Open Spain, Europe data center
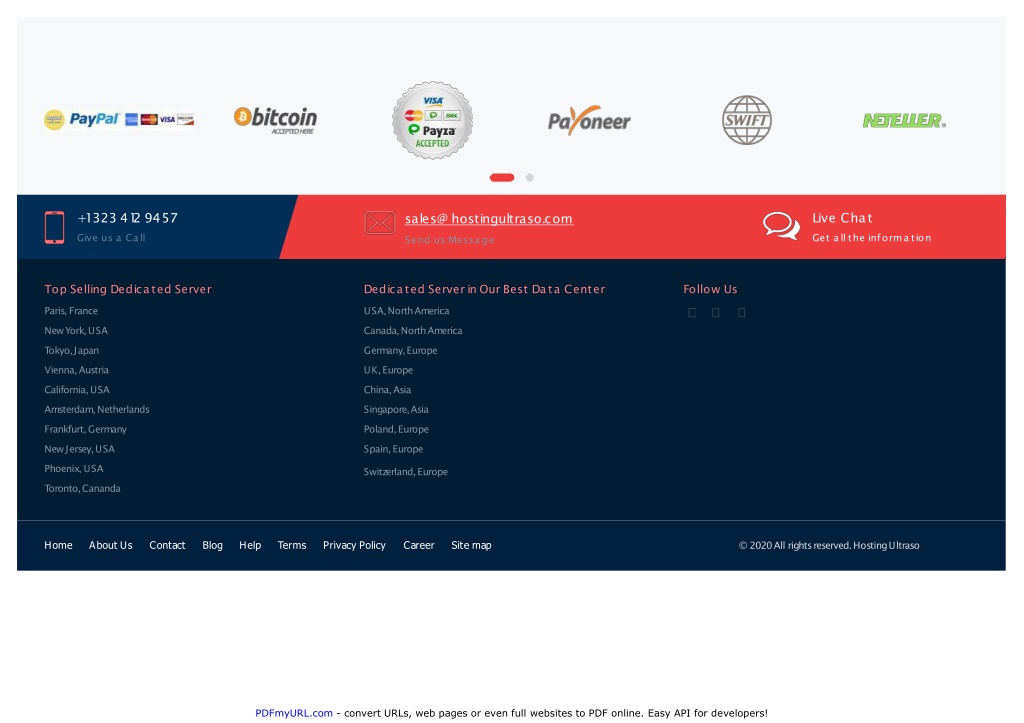This screenshot has height=723, width=1024. (393, 449)
